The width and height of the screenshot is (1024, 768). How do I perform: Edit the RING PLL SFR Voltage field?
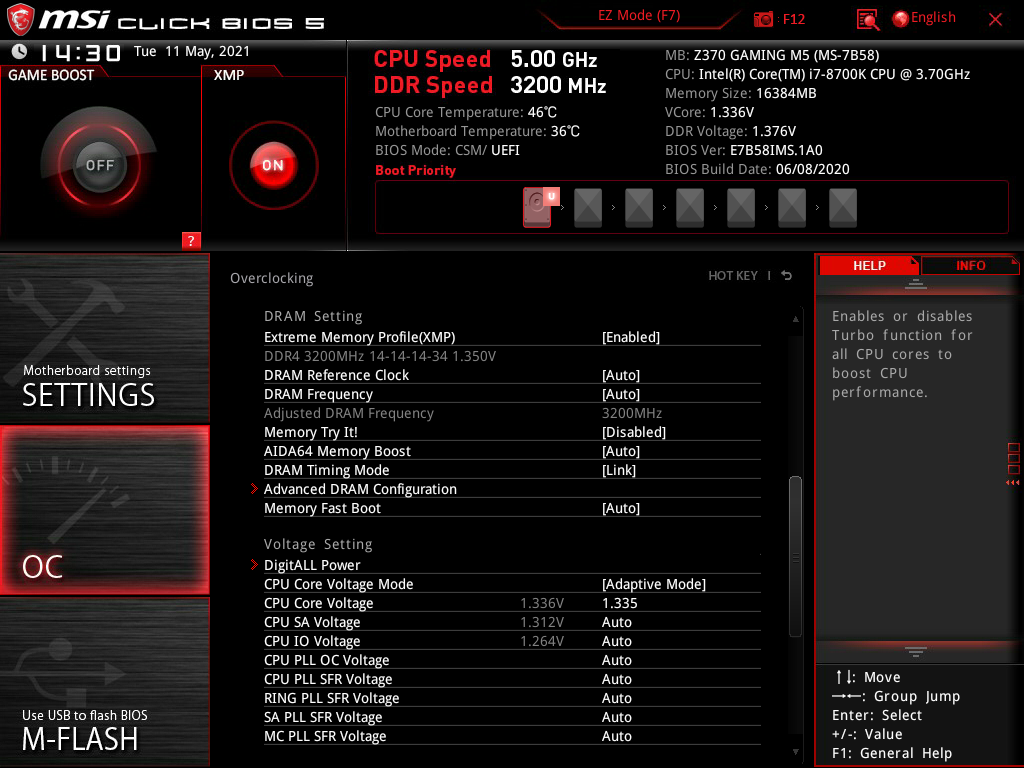coord(616,697)
